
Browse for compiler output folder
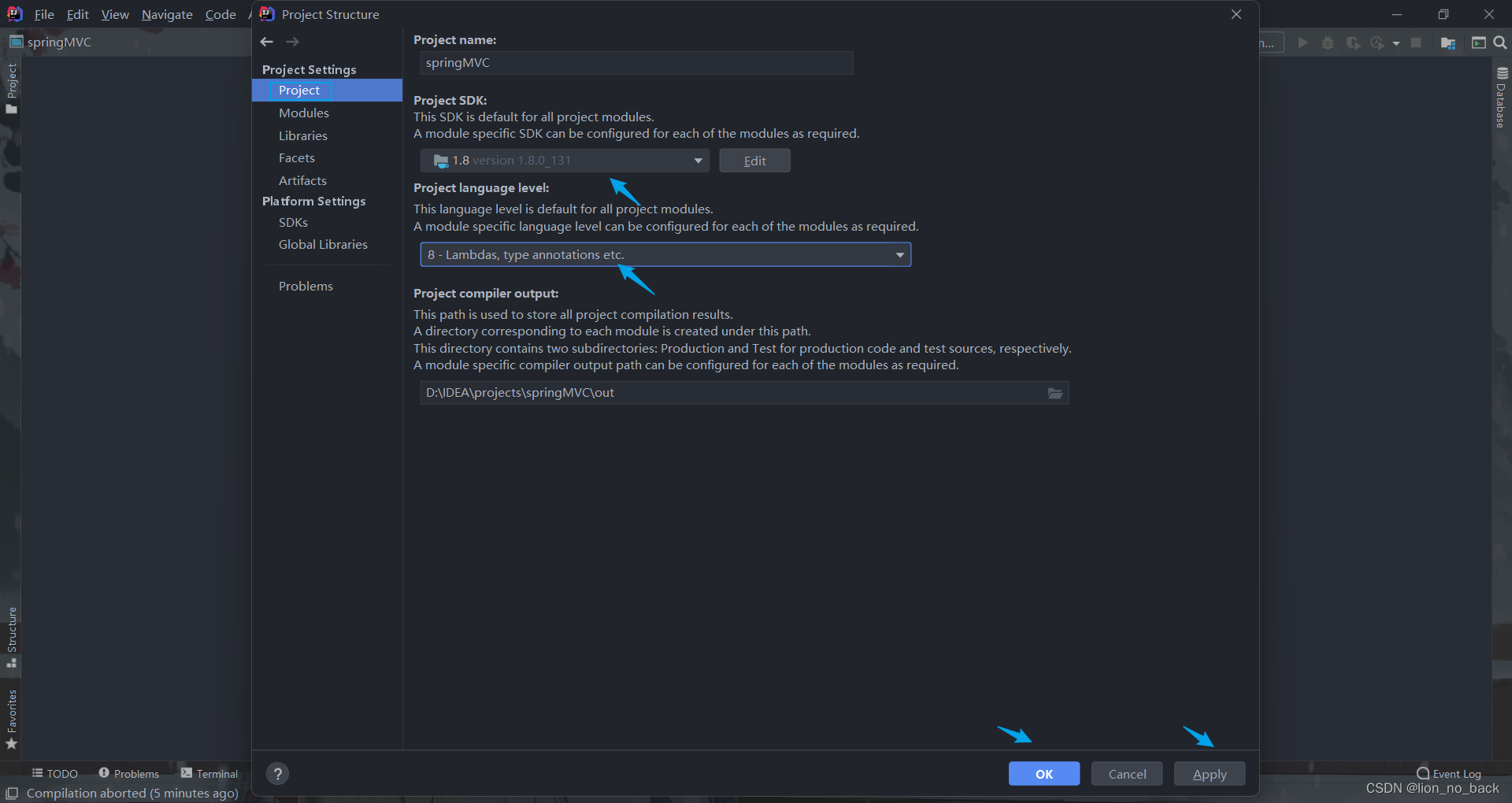point(1055,393)
